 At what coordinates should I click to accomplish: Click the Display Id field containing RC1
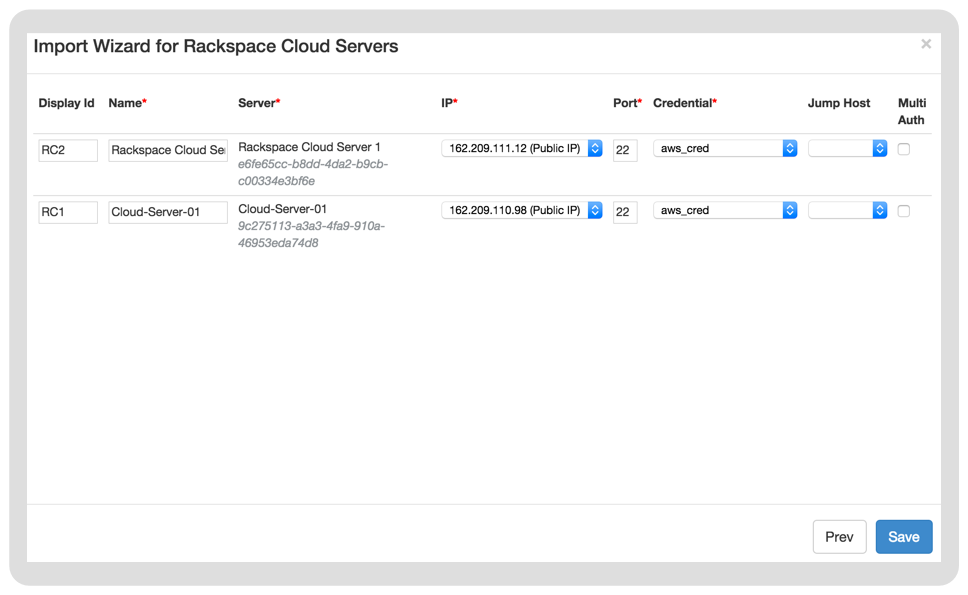(68, 212)
